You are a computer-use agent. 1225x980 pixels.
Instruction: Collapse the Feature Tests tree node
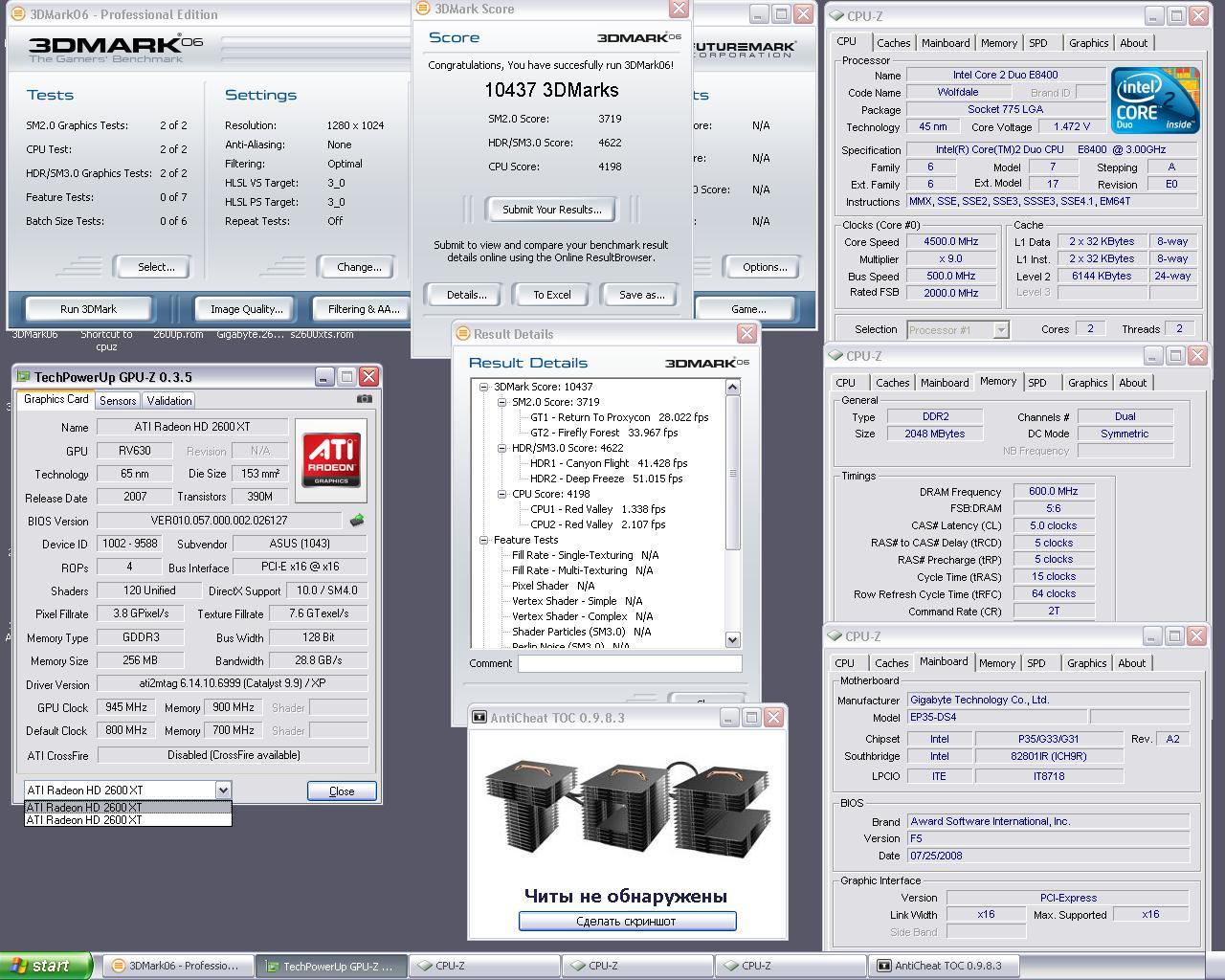point(484,540)
